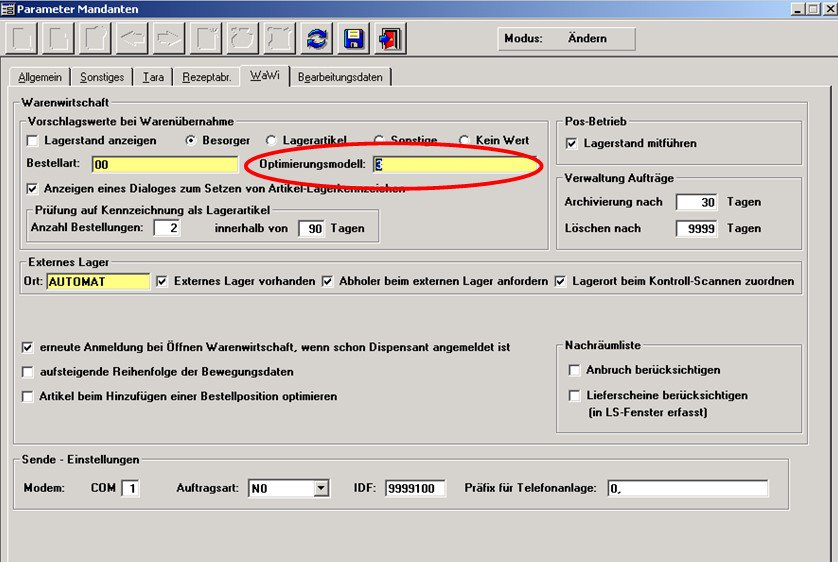Save settings with the floppy disk icon
Viewport: 838px width, 562px height.
[x=353, y=39]
